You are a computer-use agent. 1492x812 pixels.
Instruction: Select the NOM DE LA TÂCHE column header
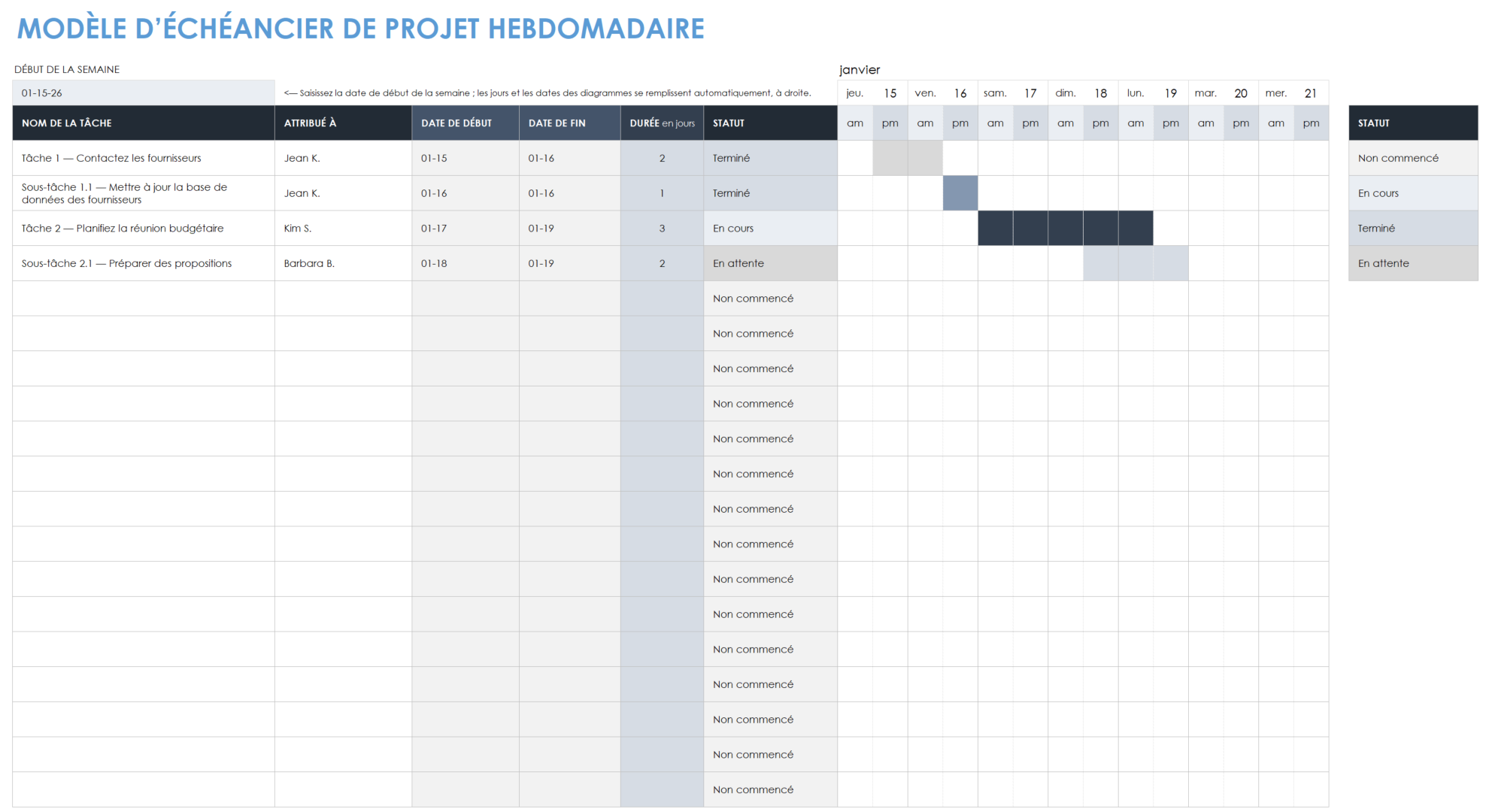[144, 123]
